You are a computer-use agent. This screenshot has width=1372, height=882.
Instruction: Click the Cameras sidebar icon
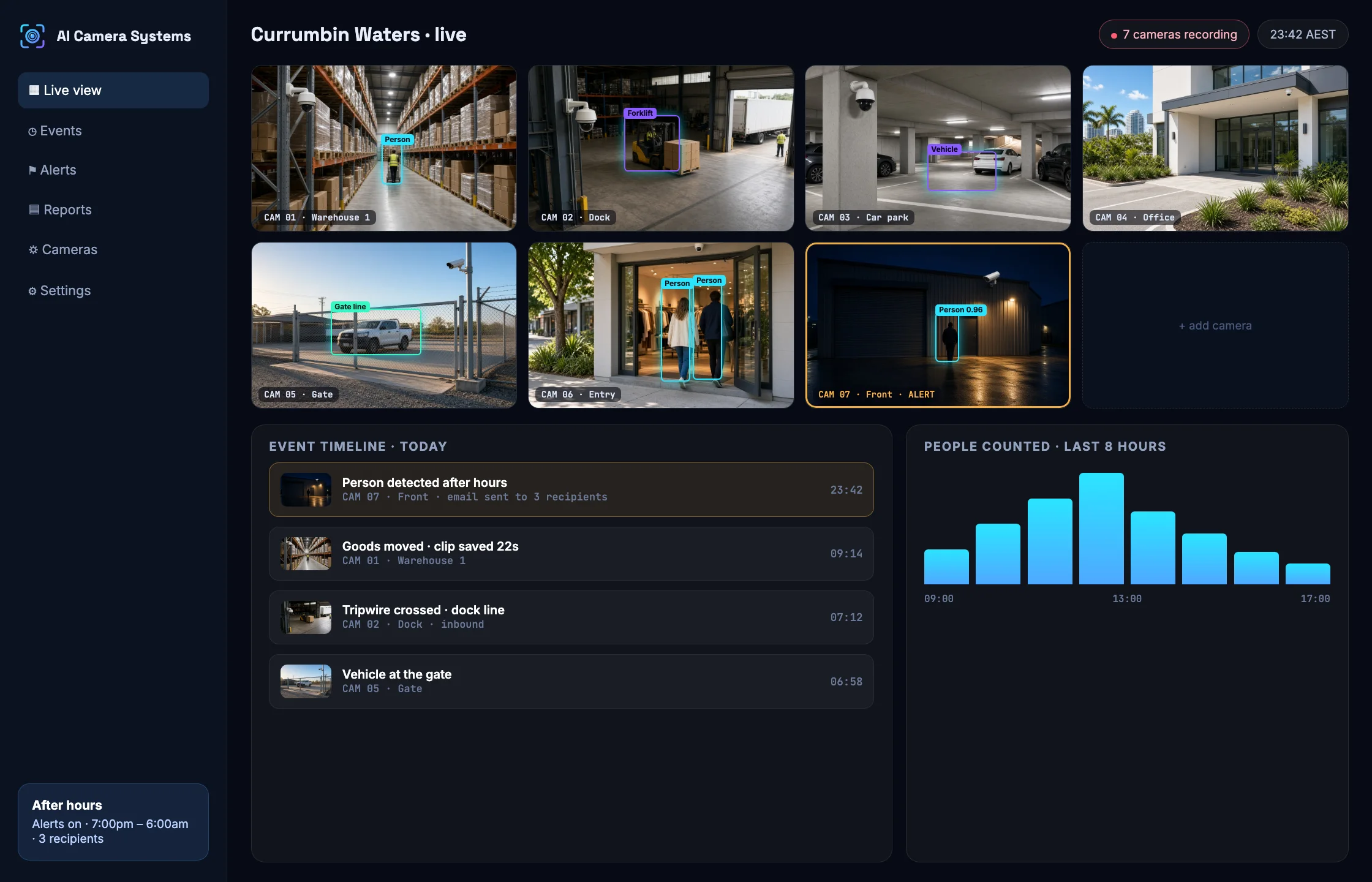(33, 250)
